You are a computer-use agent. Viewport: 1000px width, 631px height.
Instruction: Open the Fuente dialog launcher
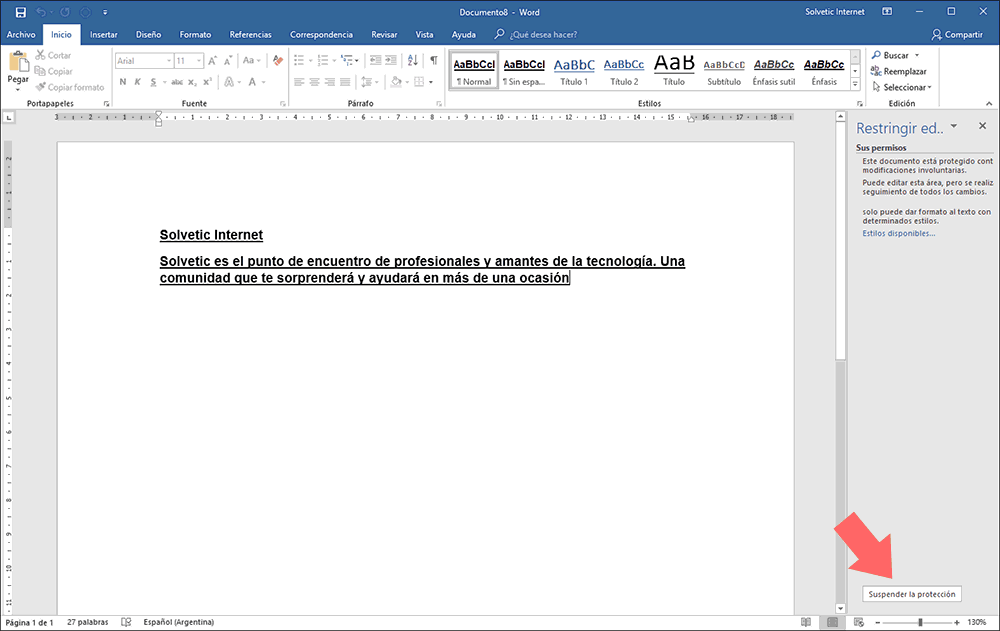283,103
